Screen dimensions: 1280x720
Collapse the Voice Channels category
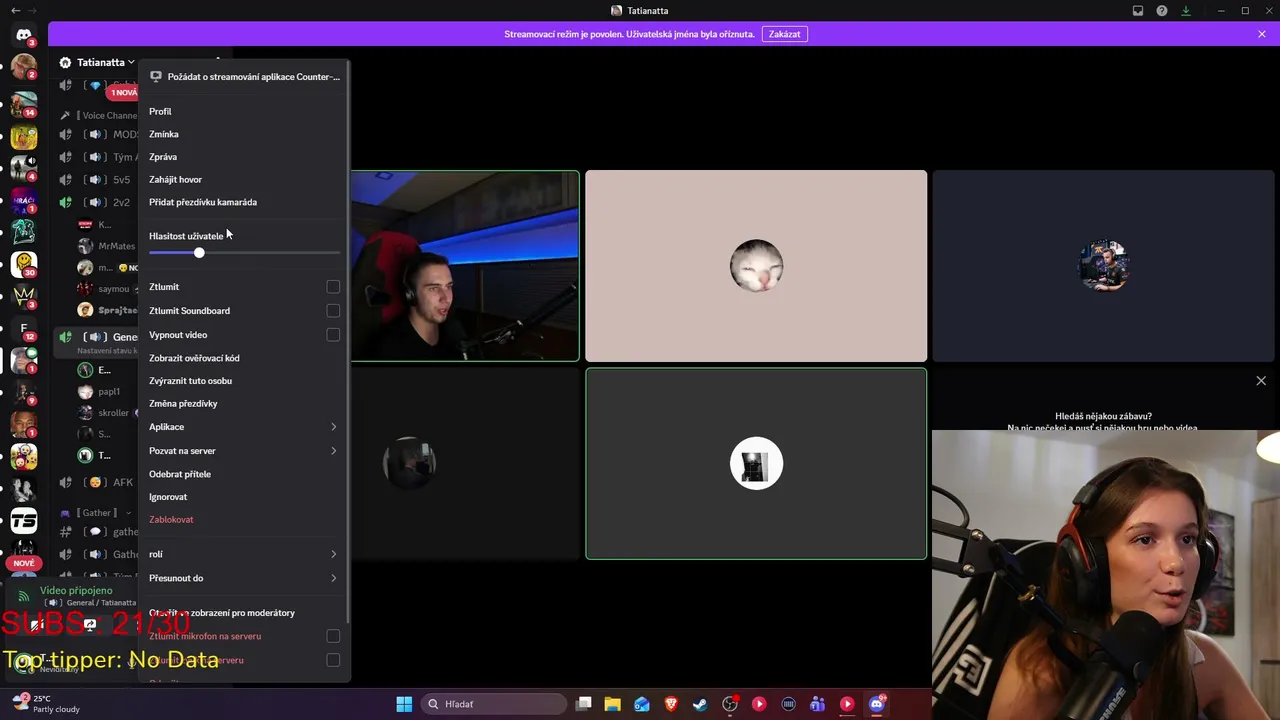coord(99,115)
